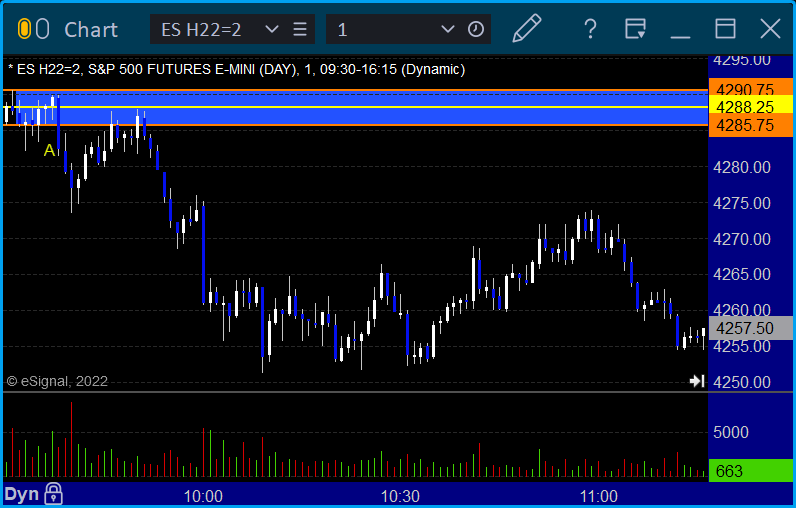Click the 4275.00 price axis label
The height and width of the screenshot is (508, 796).
(x=742, y=203)
